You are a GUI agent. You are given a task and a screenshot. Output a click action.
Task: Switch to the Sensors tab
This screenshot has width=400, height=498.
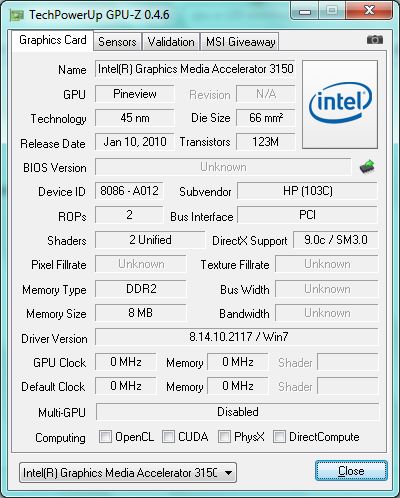(x=117, y=42)
